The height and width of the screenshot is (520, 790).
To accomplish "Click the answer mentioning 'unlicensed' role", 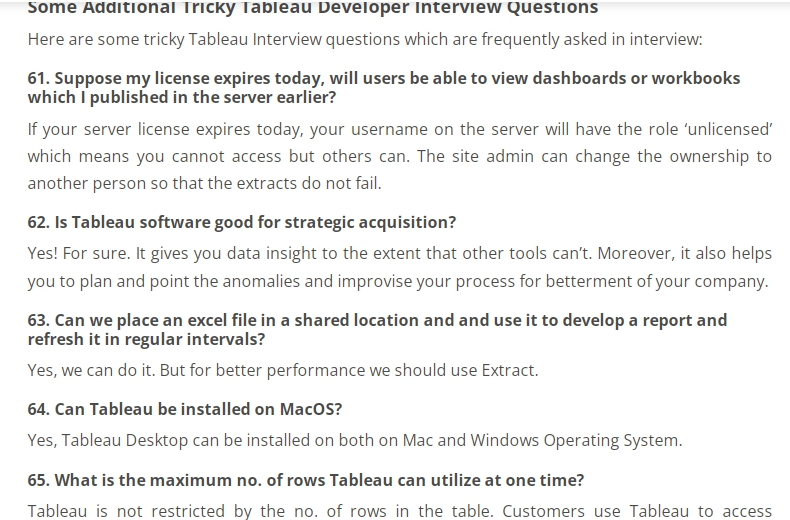I will click(400, 156).
